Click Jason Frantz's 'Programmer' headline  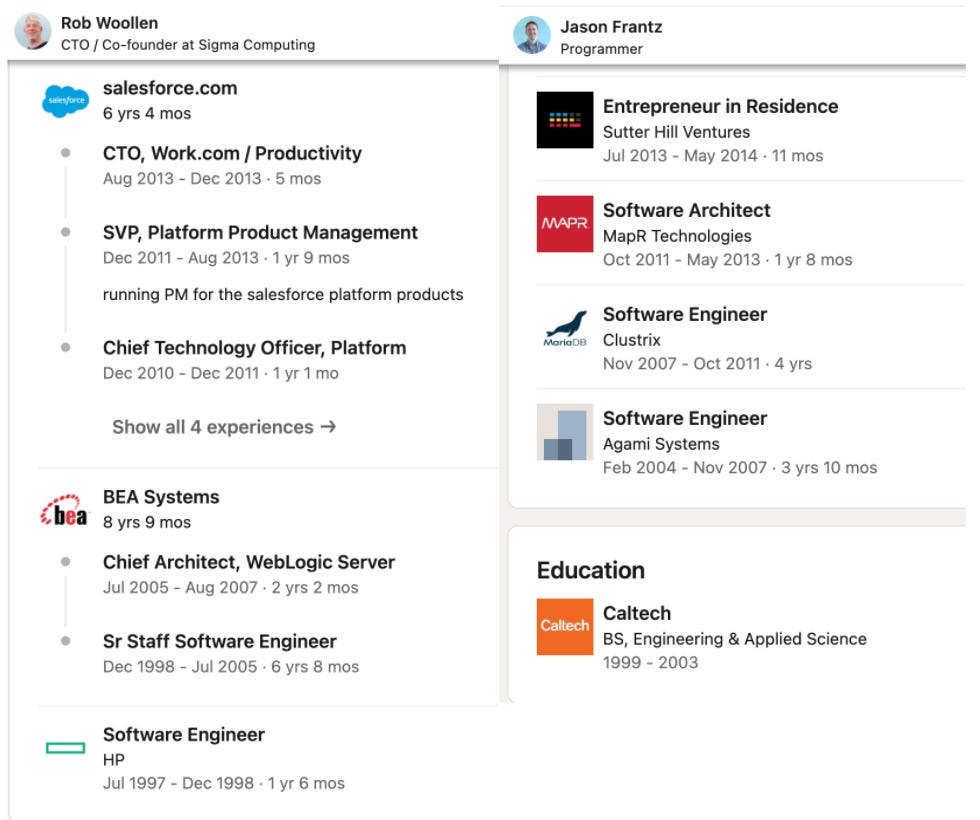[601, 49]
